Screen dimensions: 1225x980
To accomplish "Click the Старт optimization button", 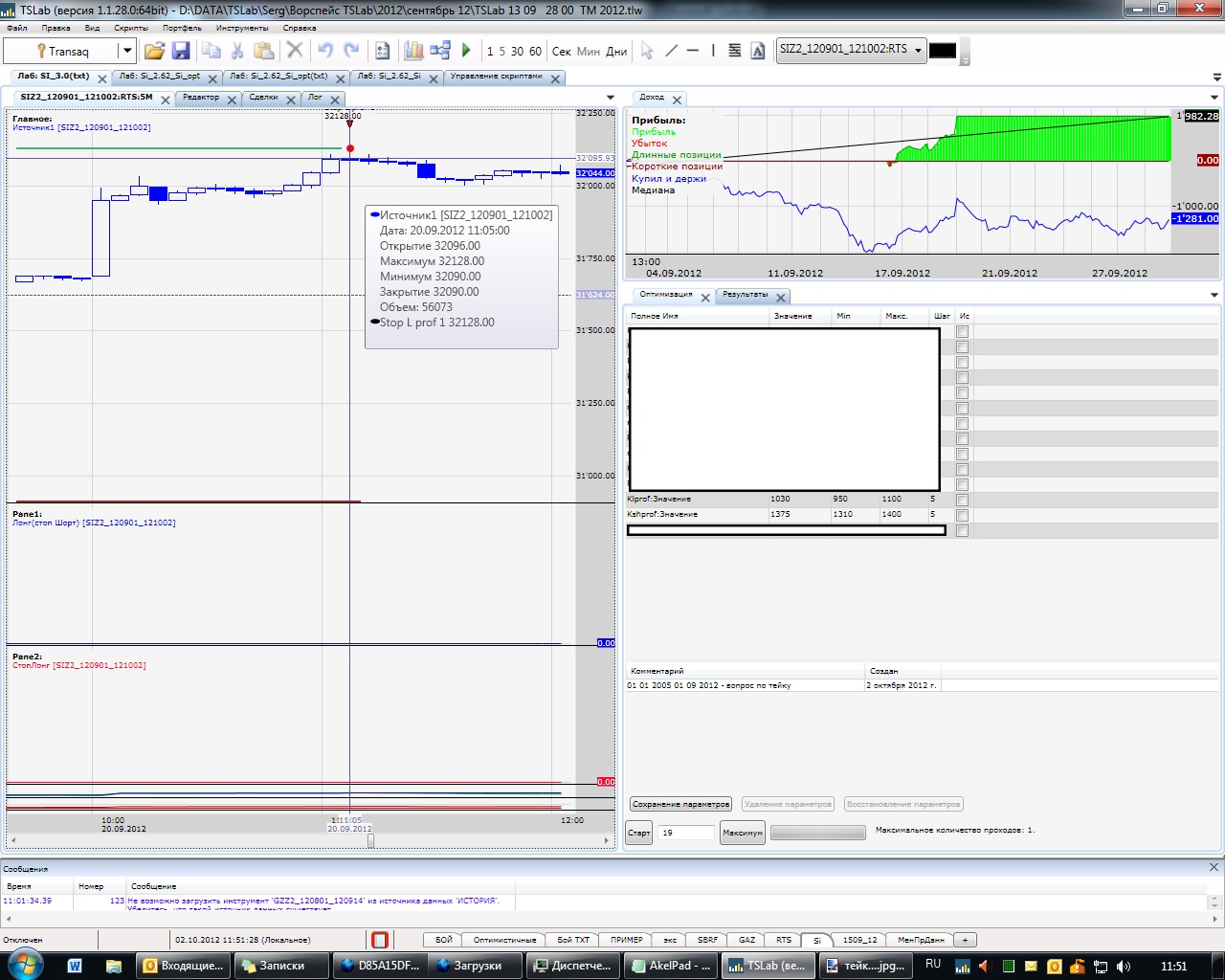I will 638,833.
